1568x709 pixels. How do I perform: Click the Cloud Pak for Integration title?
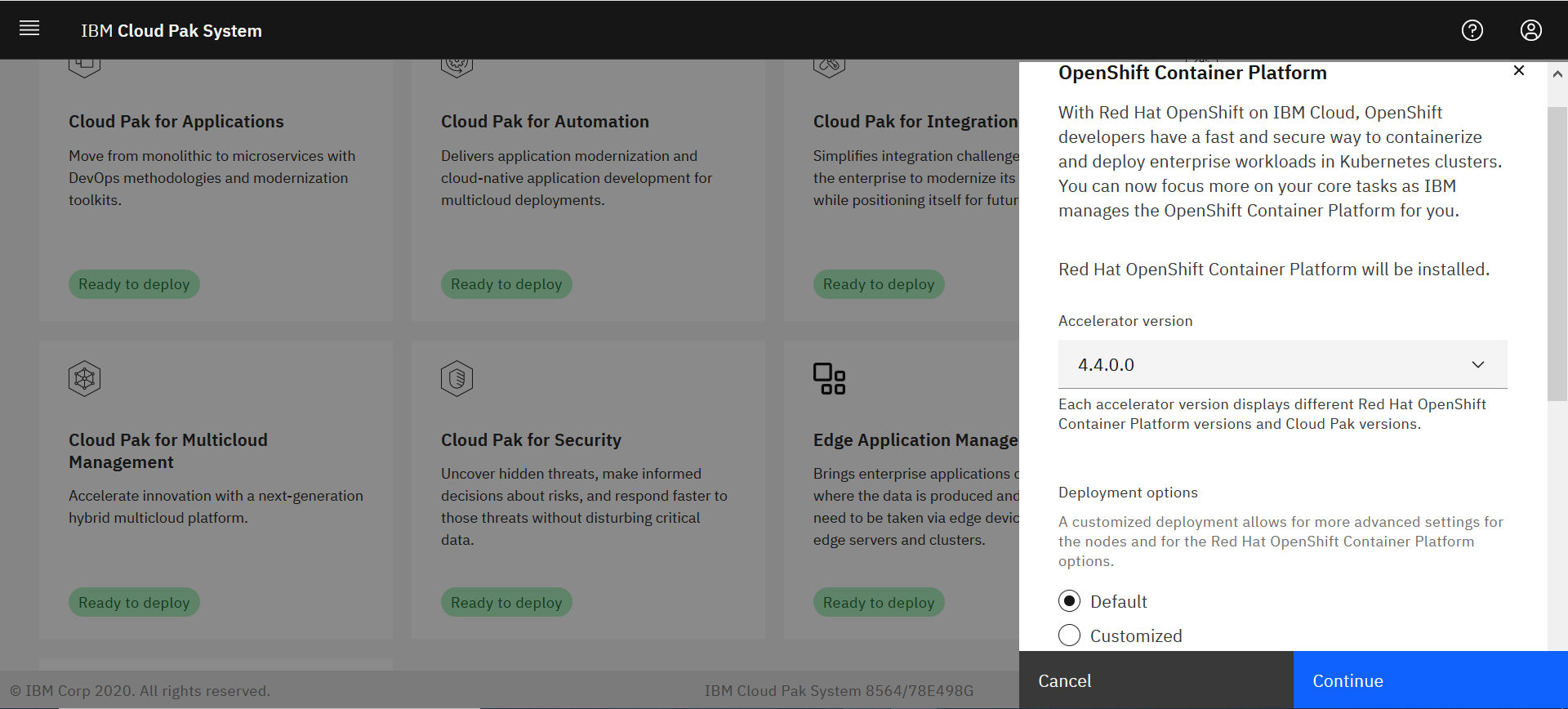[x=915, y=122]
